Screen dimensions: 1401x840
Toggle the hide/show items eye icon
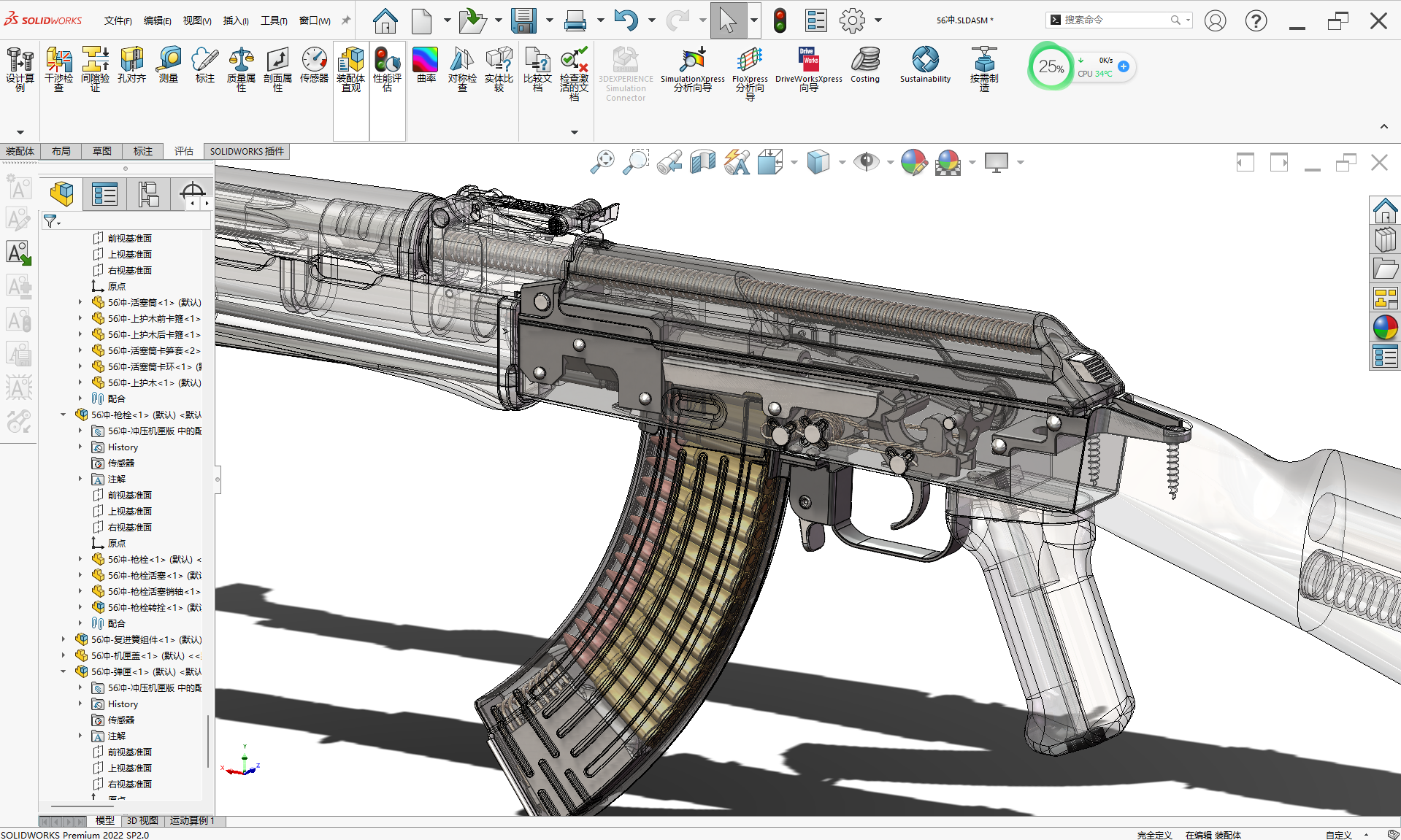pyautogui.click(x=866, y=162)
